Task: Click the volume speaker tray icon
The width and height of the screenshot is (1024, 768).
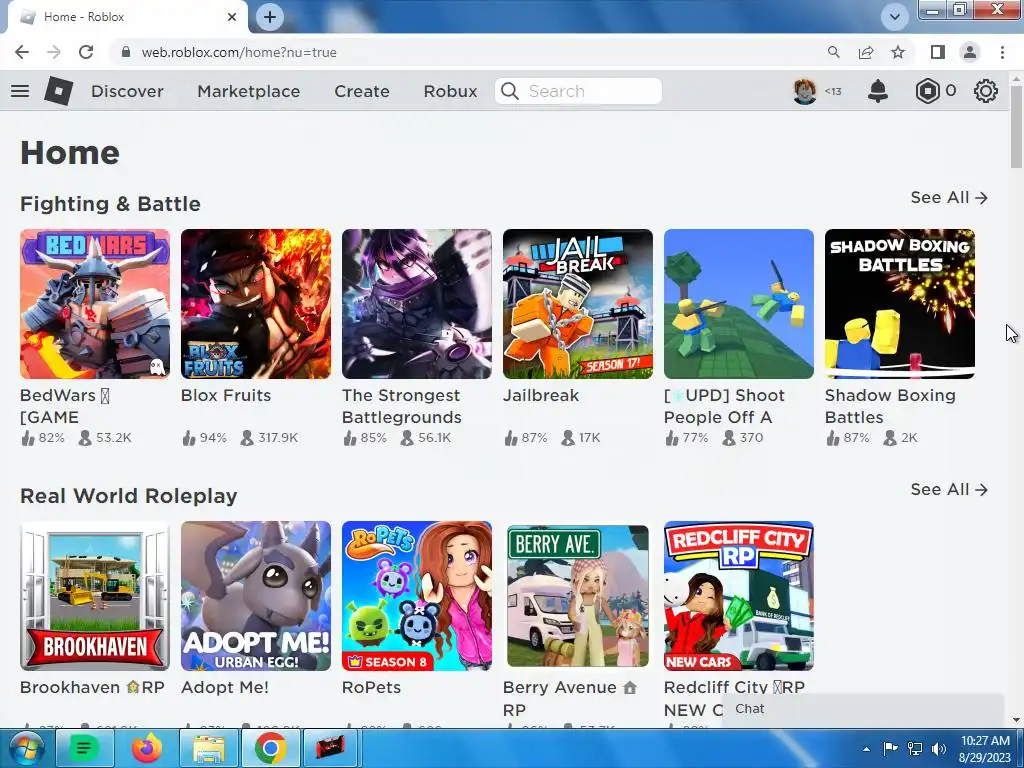Action: (938, 749)
